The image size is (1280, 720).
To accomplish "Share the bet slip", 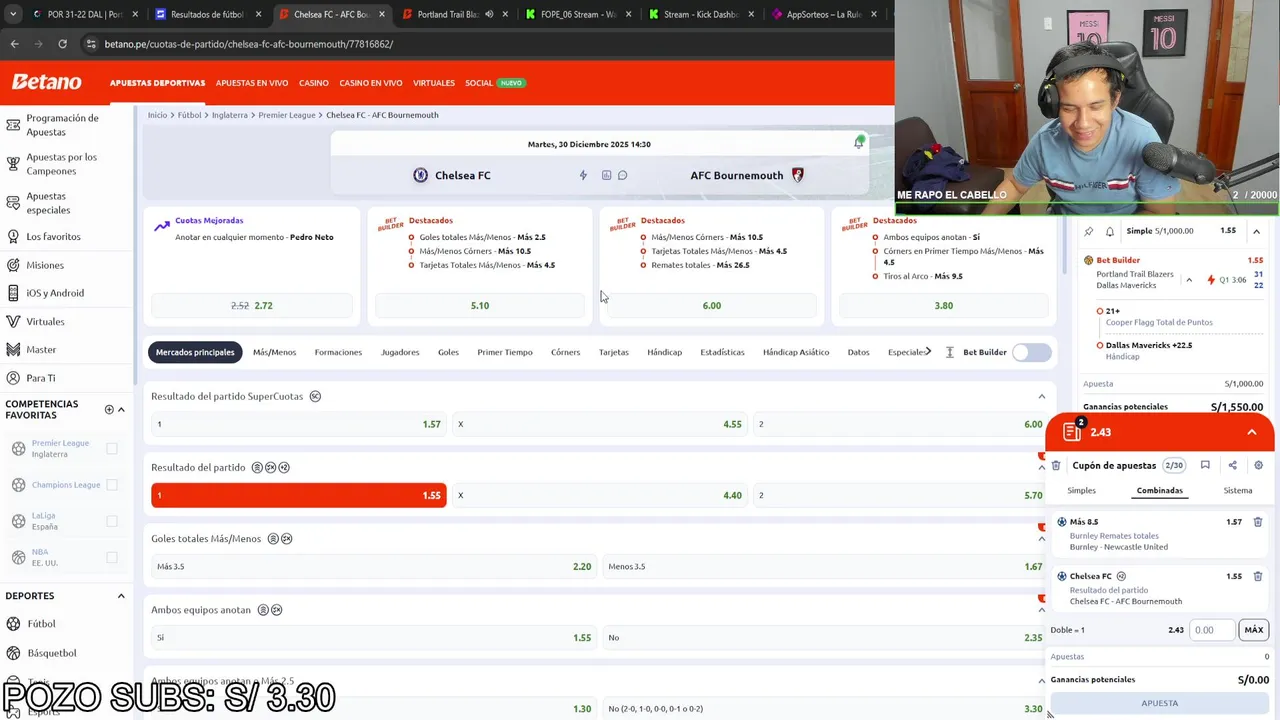I will tap(1232, 465).
